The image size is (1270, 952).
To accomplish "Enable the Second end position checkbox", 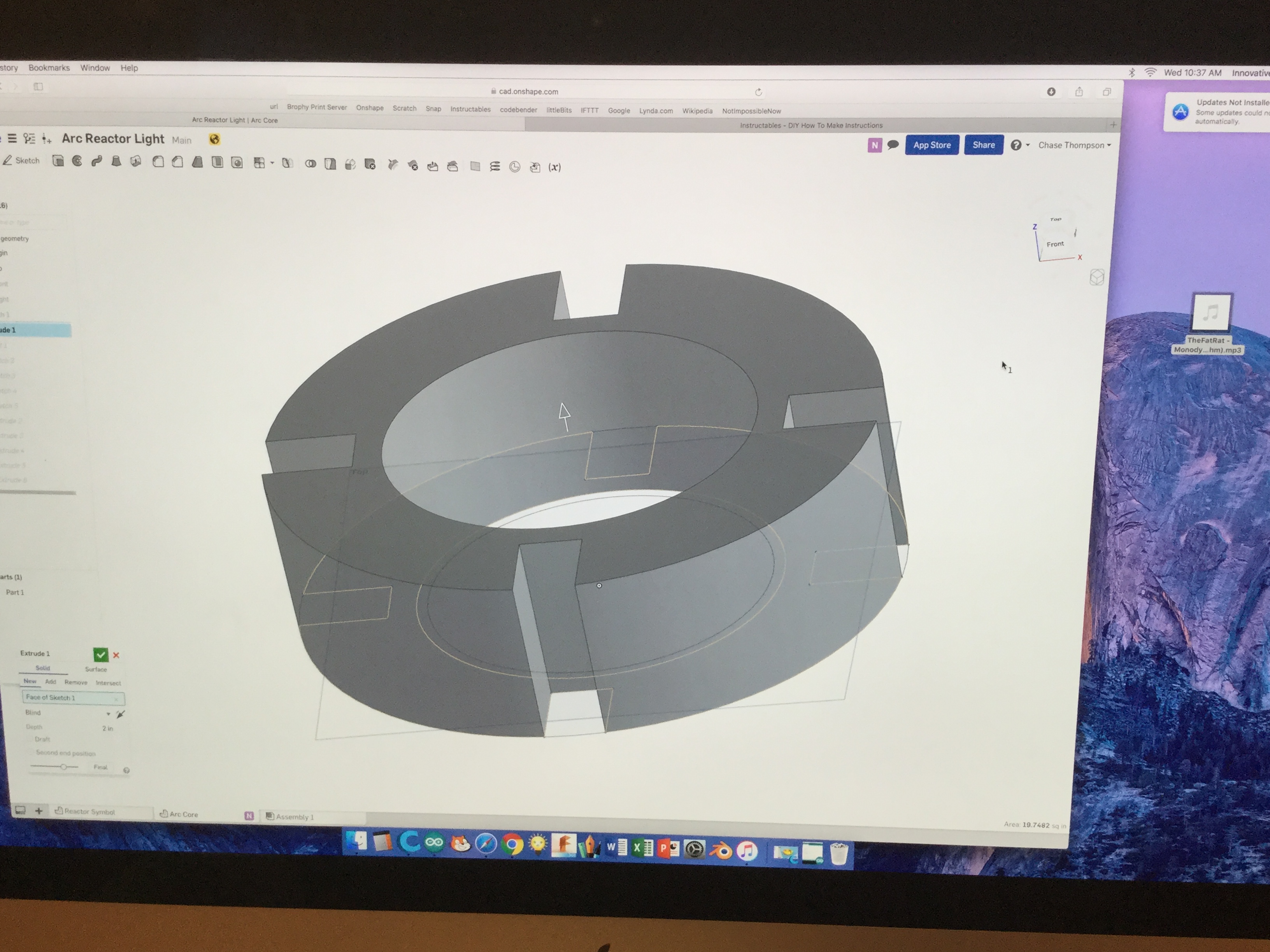I will pyautogui.click(x=31, y=752).
